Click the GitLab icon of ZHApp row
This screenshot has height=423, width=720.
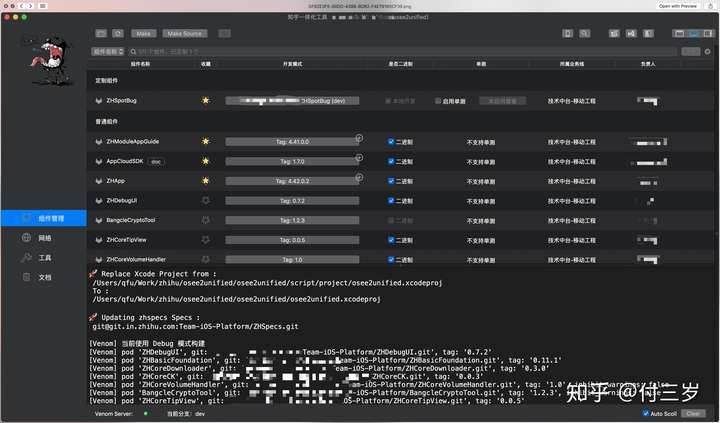point(98,181)
